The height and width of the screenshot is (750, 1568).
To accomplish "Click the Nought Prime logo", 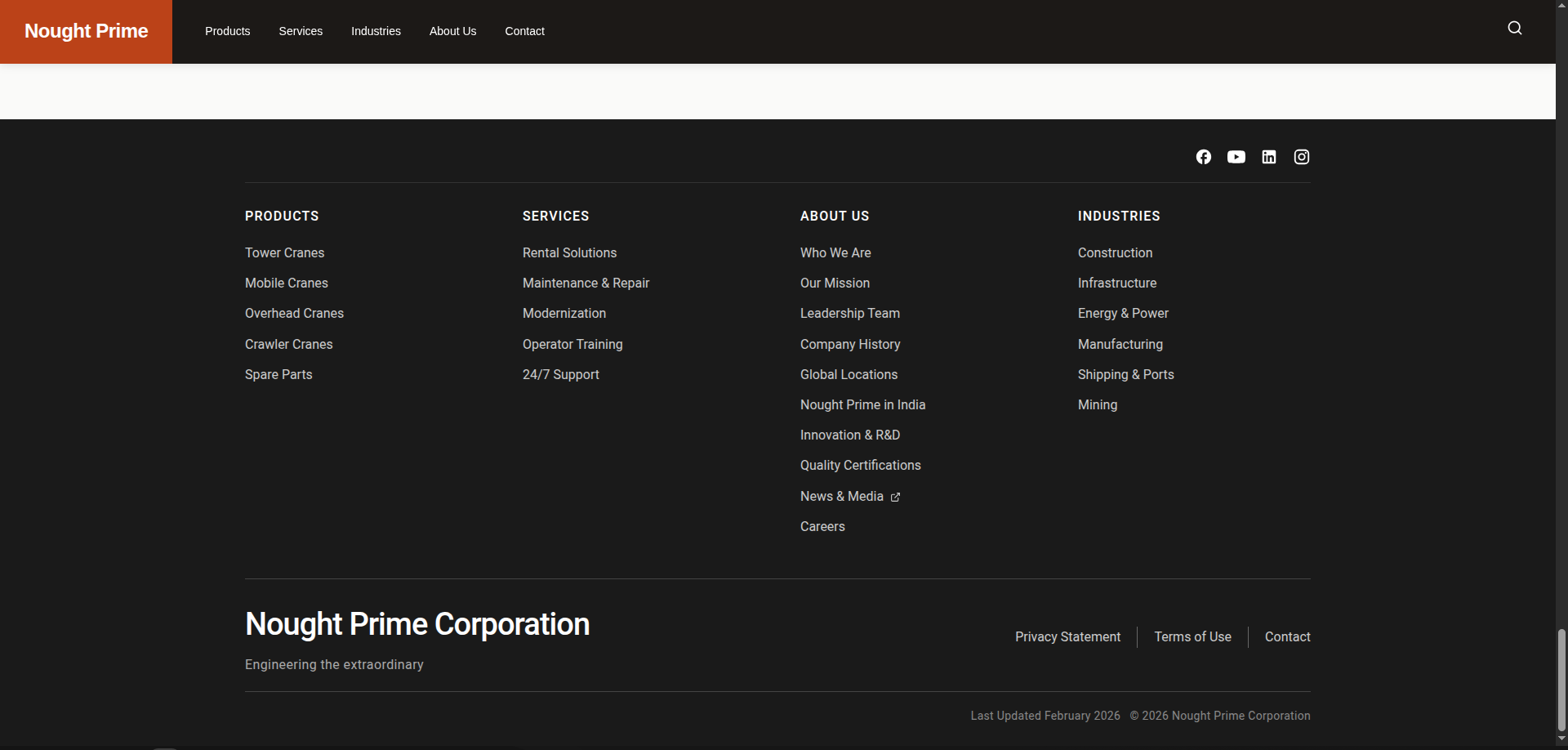I will click(x=86, y=31).
